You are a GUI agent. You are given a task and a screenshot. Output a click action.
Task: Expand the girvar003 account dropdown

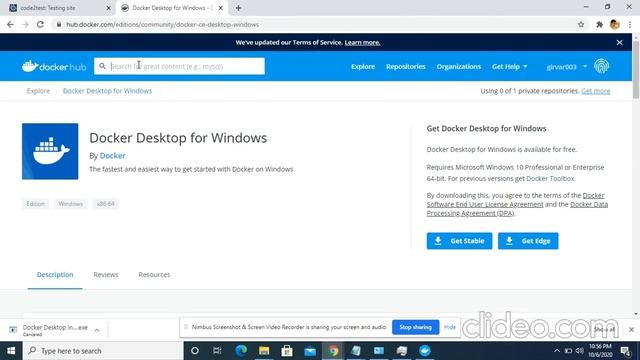[567, 67]
